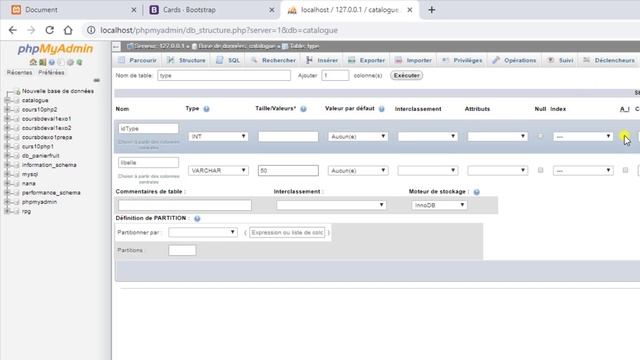Click the green reload navigation icon
640x360 pixels.
(80, 62)
